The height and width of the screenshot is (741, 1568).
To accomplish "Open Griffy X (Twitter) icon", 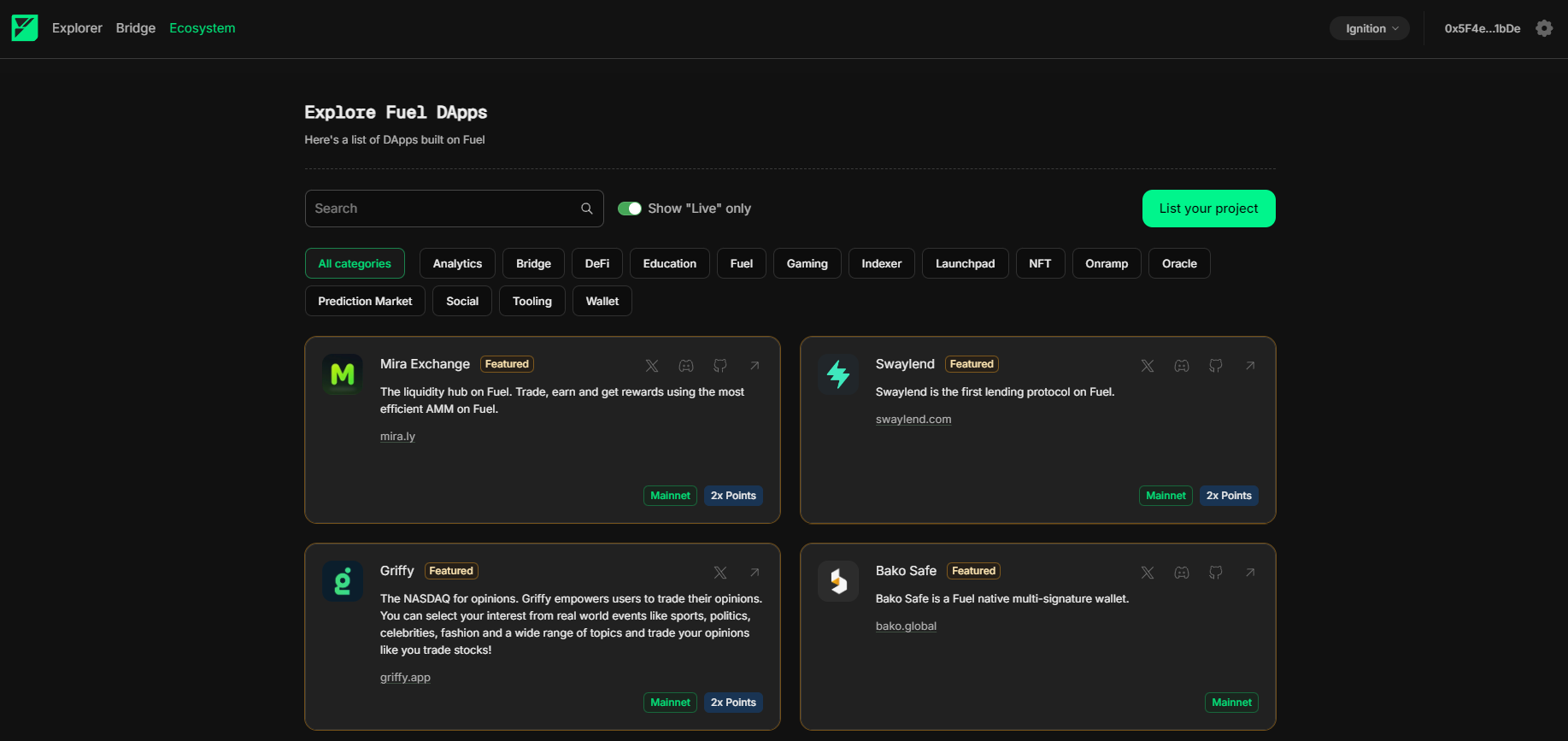I will tap(720, 573).
